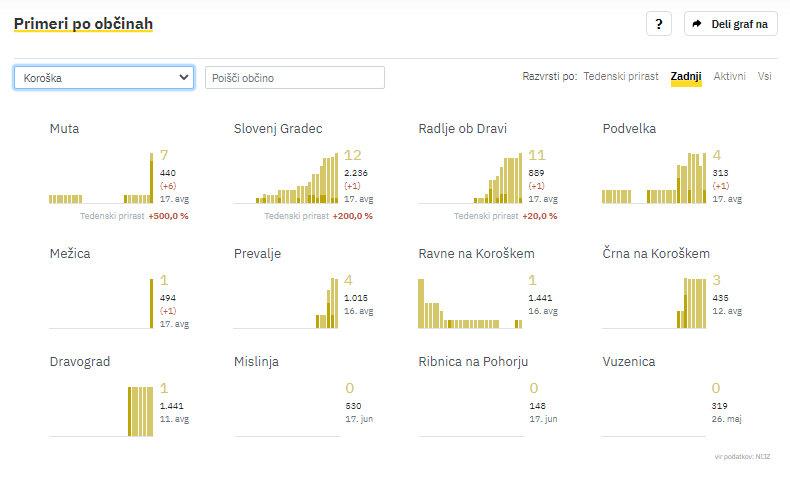This screenshot has width=790, height=482.
Task: Sort by Vsi
Action: [x=764, y=76]
